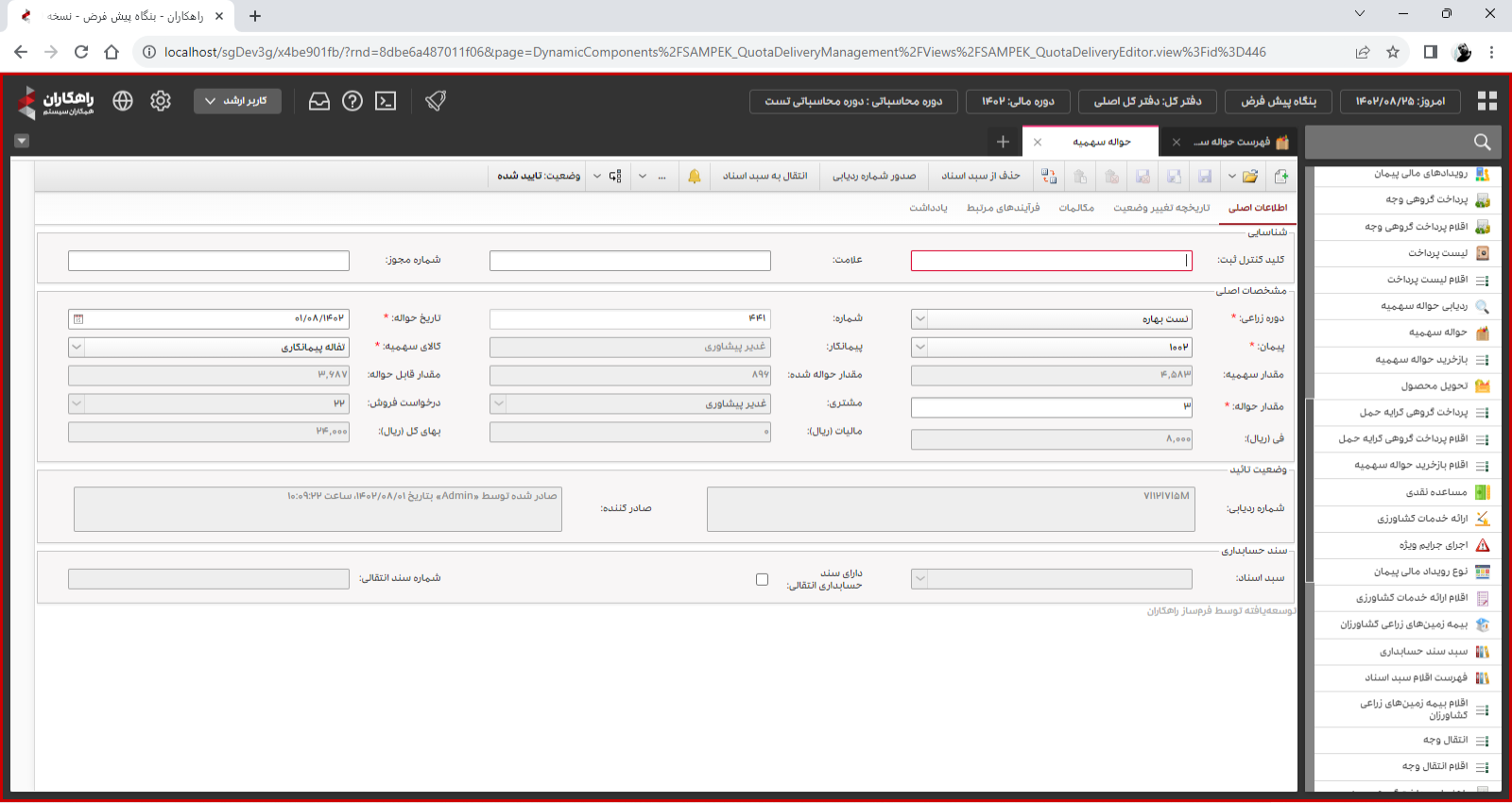
Task: Click the help question mark icon
Action: [352, 100]
